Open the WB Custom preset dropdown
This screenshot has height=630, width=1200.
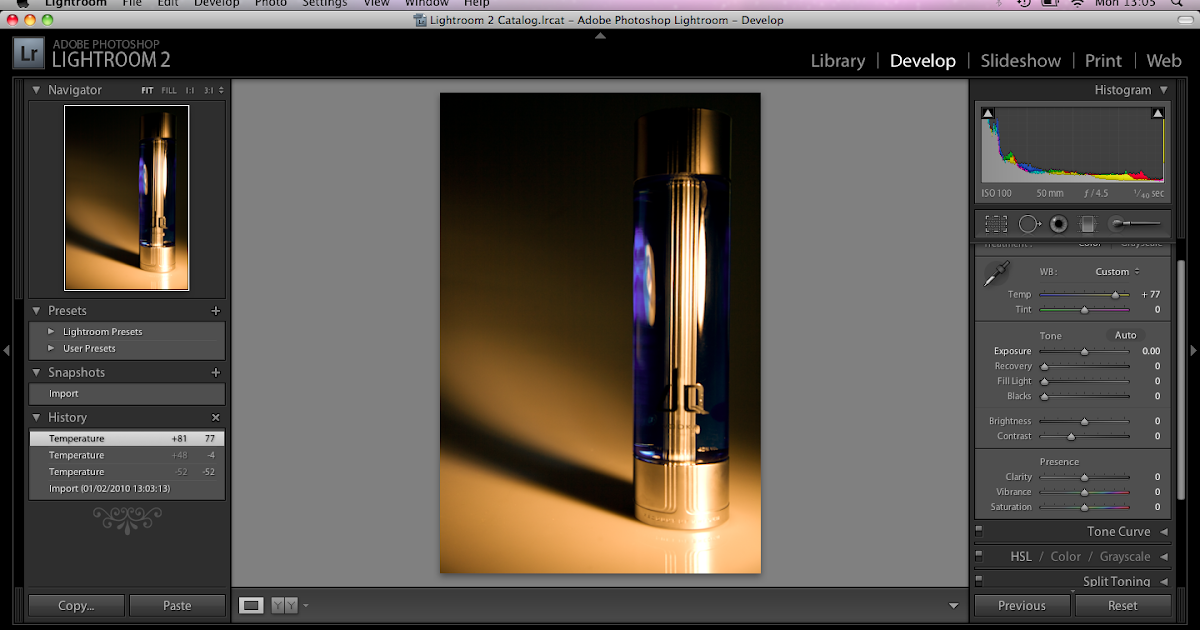[x=1117, y=272]
